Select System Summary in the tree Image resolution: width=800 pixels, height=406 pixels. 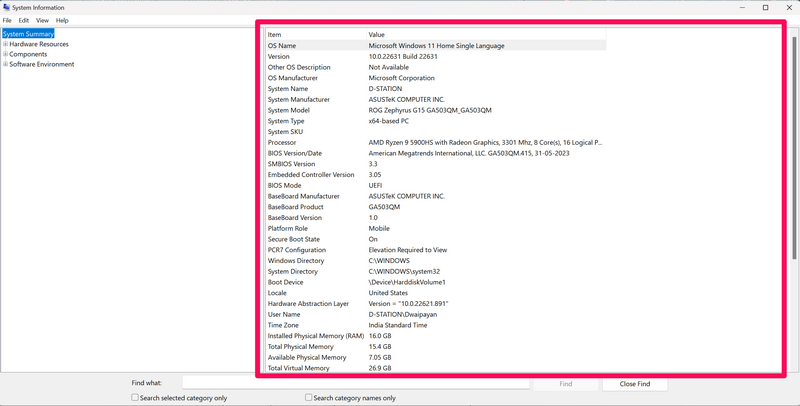pos(28,34)
